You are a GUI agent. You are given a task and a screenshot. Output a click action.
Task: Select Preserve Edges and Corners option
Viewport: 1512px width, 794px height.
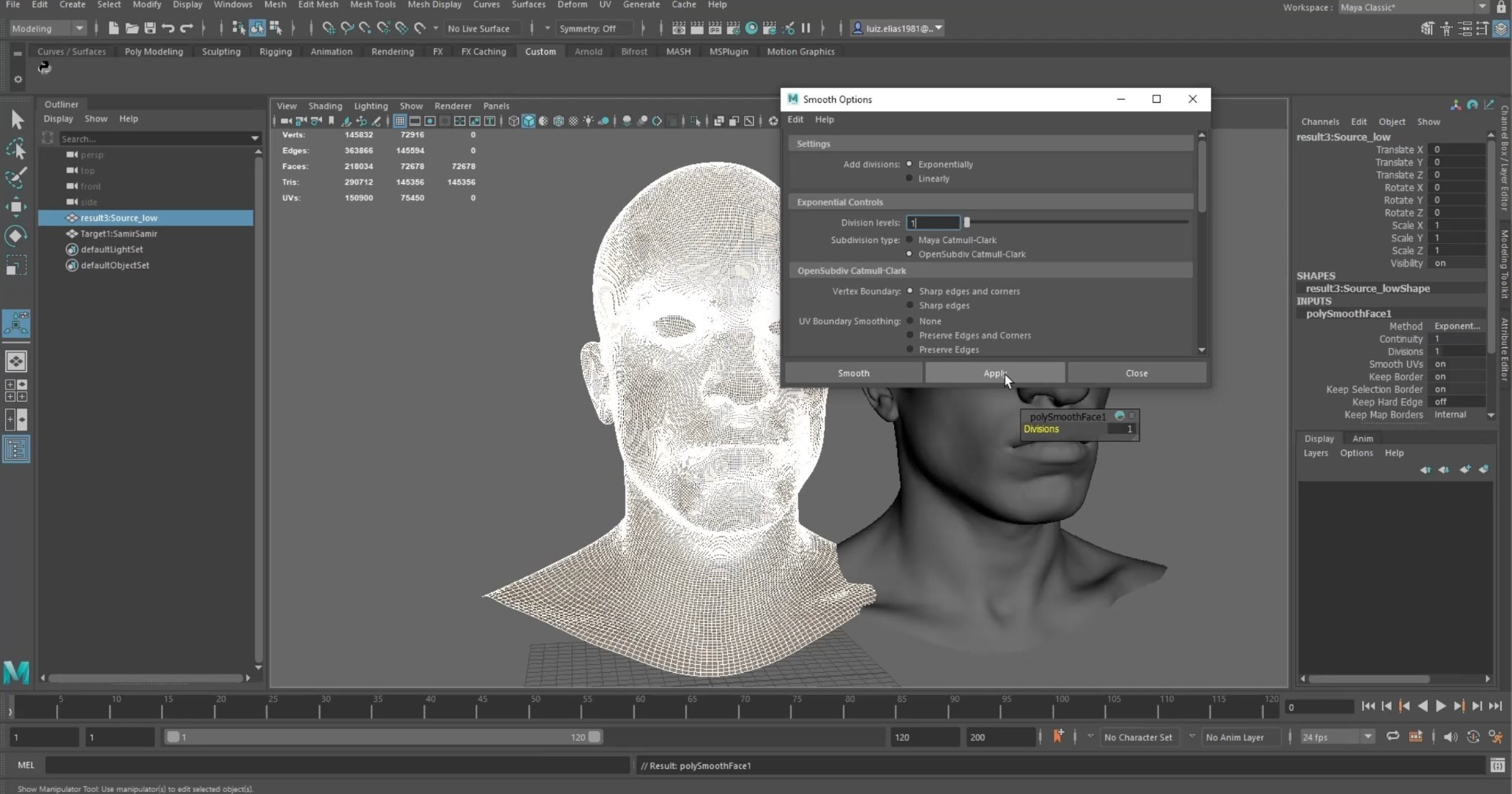click(x=910, y=335)
